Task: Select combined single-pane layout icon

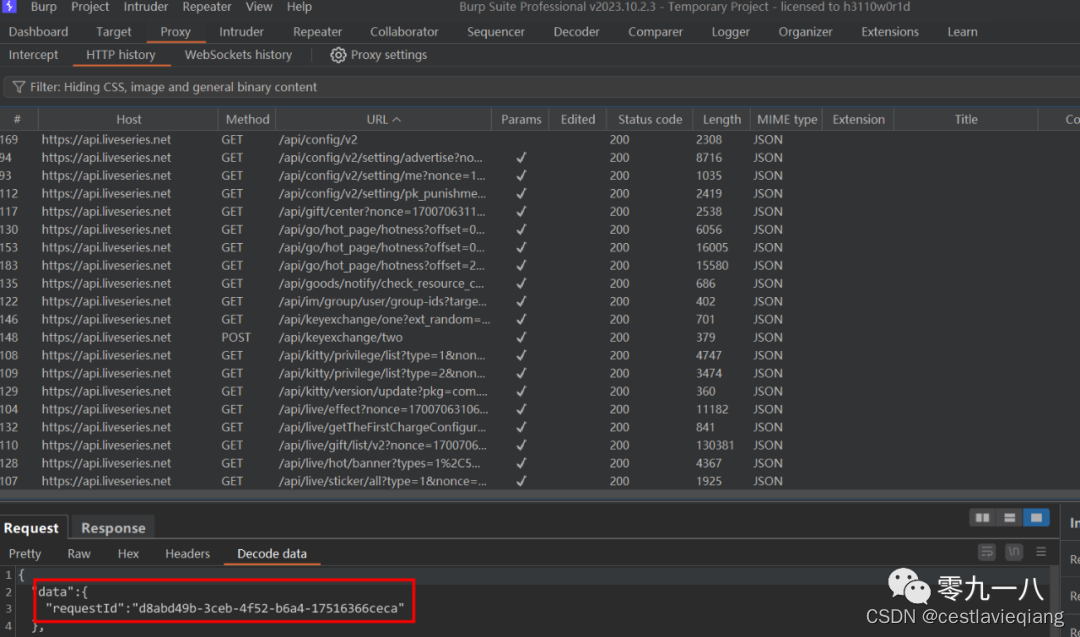Action: (x=1036, y=518)
